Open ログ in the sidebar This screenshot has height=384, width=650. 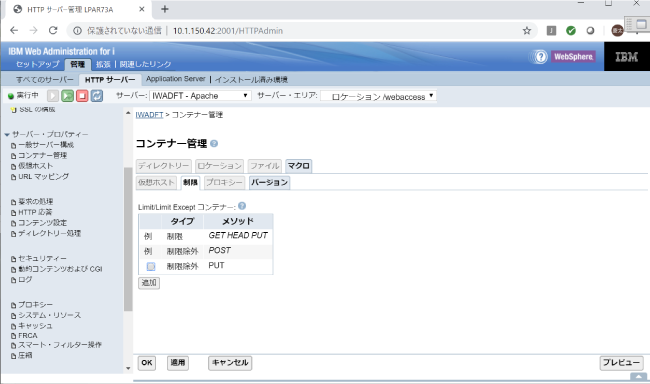(x=25, y=279)
